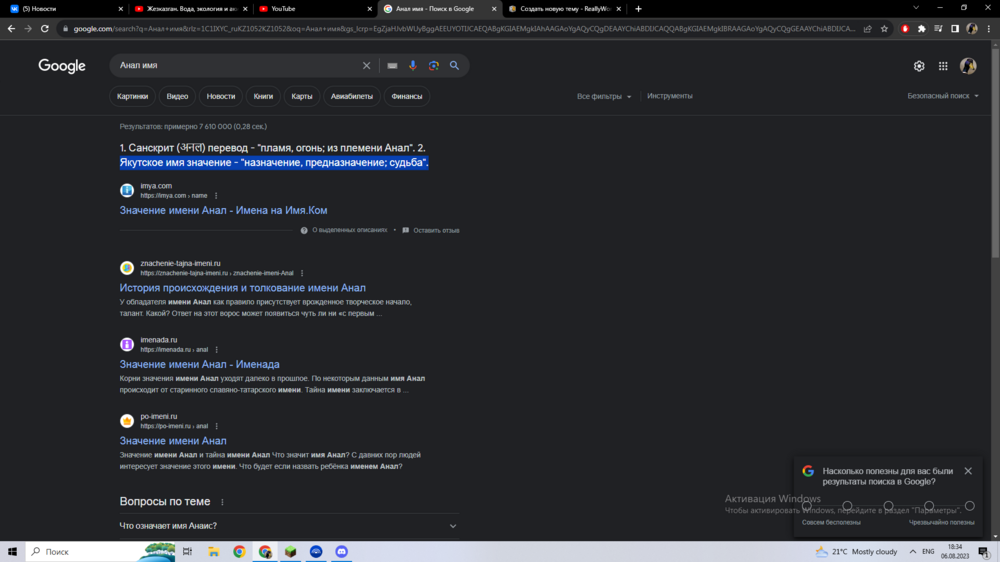1000x562 pixels.
Task: Open the Windows Start menu
Action: point(12,551)
